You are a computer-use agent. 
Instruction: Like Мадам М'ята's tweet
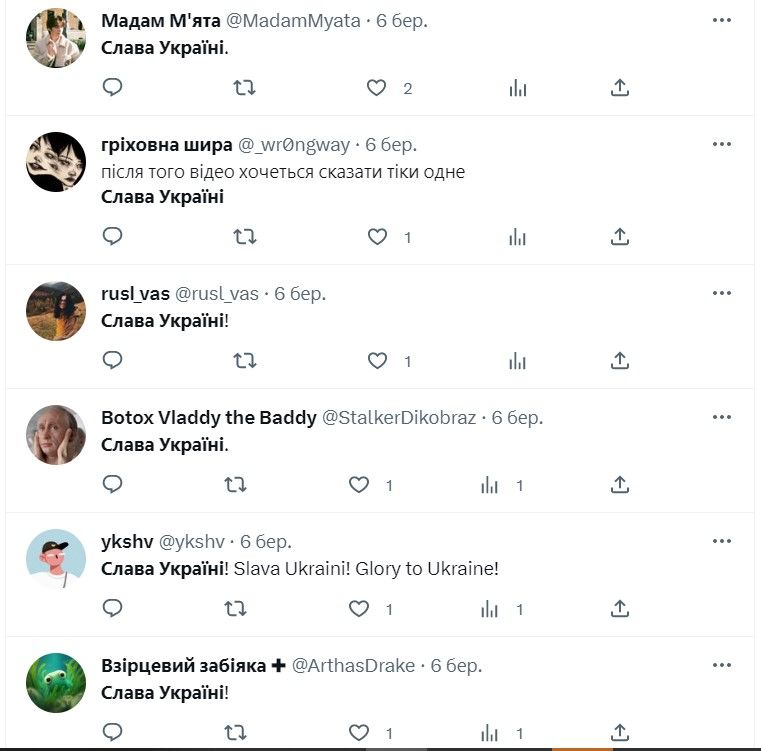coord(377,88)
